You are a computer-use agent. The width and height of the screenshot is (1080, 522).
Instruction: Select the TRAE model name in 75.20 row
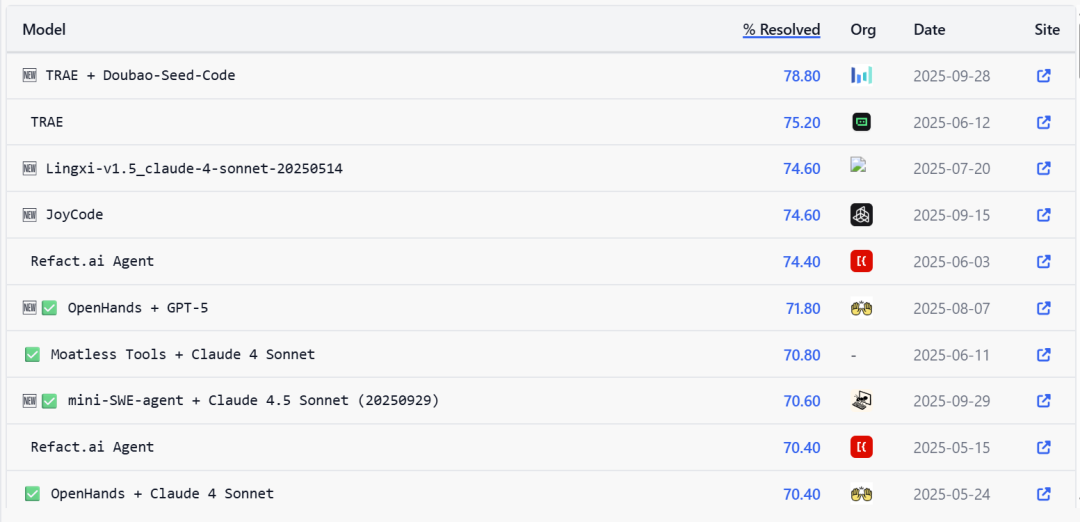point(47,122)
